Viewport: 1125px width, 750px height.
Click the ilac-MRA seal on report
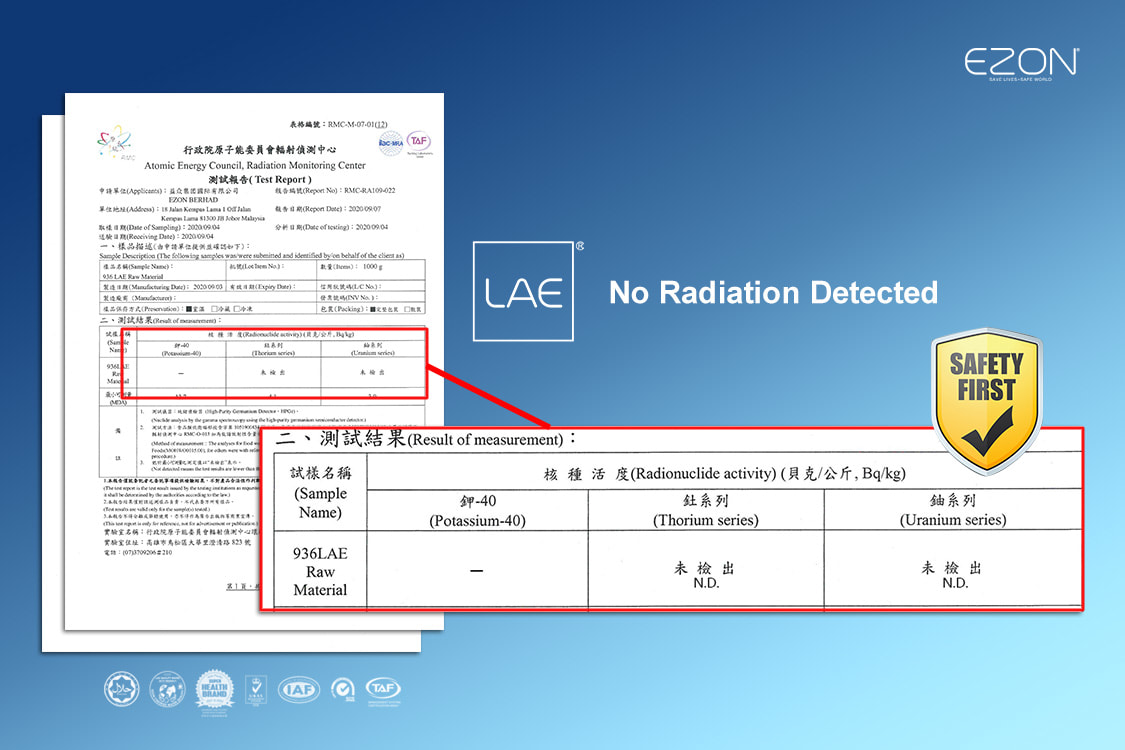pyautogui.click(x=391, y=143)
